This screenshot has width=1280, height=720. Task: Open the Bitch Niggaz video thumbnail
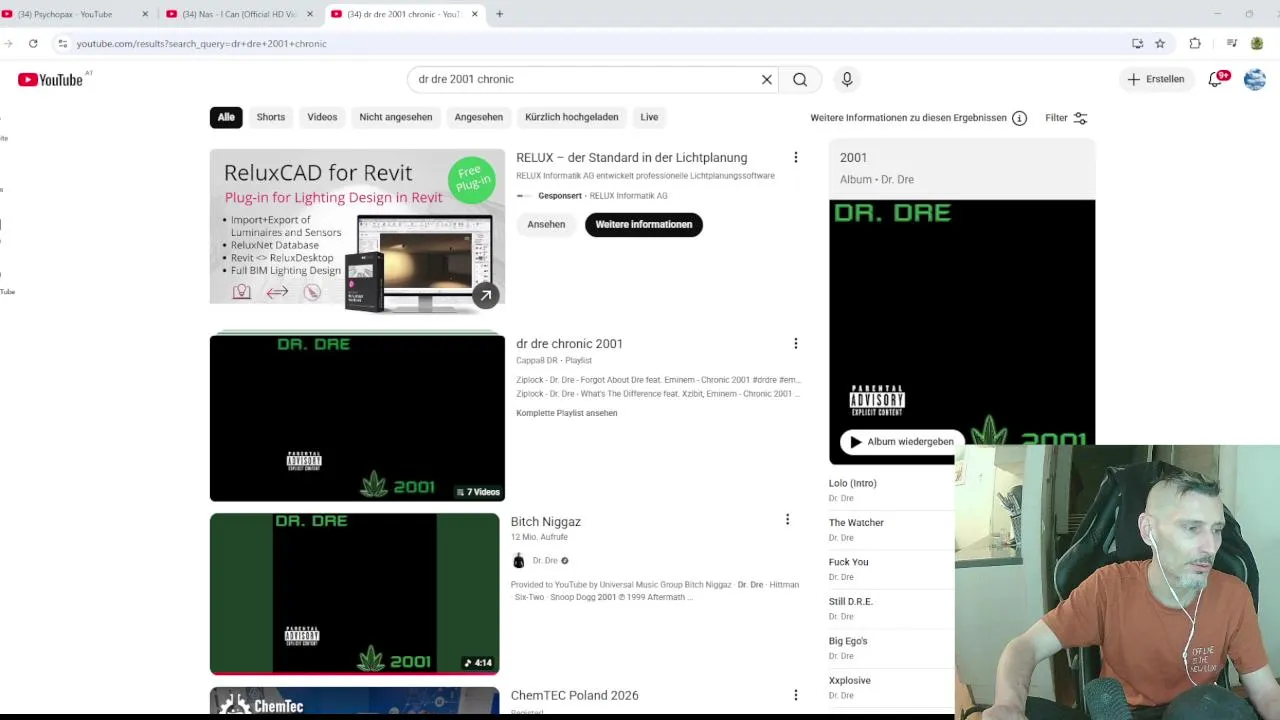tap(354, 594)
